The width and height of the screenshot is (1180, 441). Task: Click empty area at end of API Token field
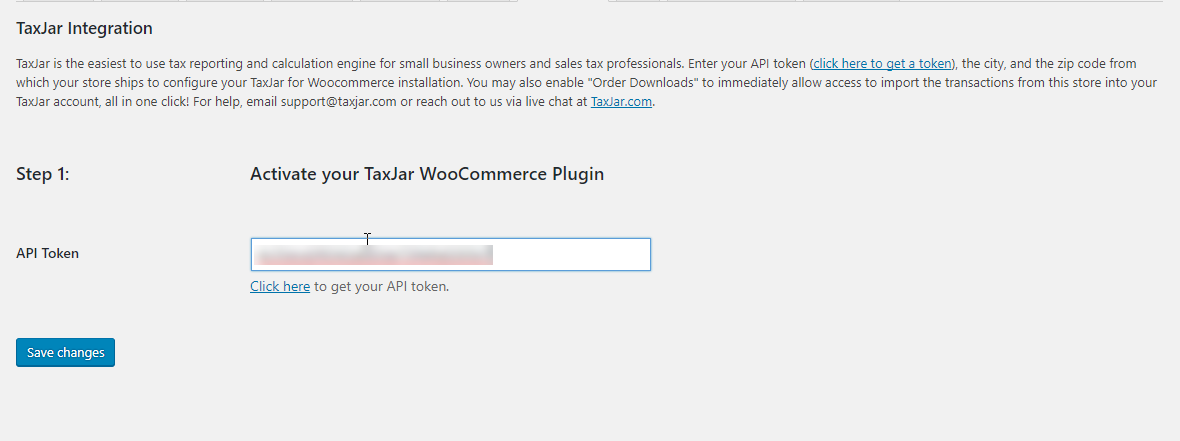572,254
